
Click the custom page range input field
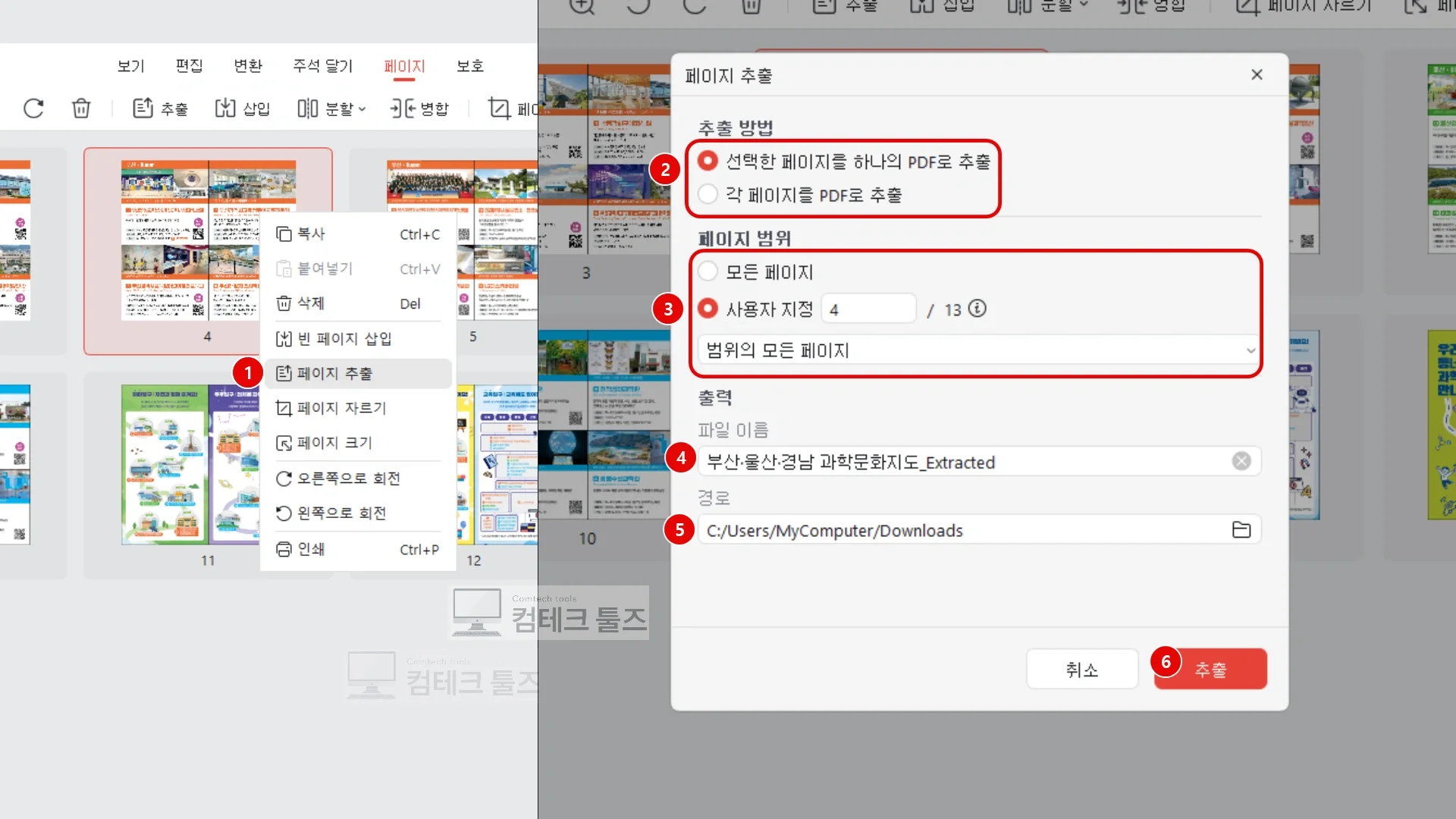pos(868,309)
